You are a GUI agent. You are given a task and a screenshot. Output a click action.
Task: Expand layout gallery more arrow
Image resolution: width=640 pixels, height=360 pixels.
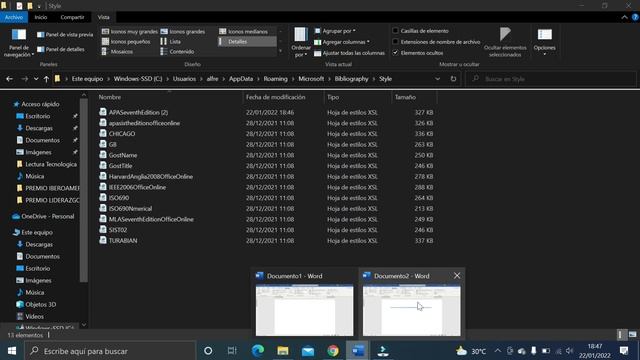280,51
